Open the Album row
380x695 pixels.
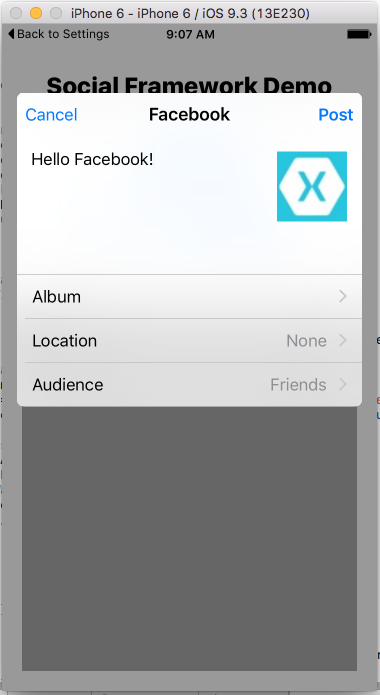189,297
